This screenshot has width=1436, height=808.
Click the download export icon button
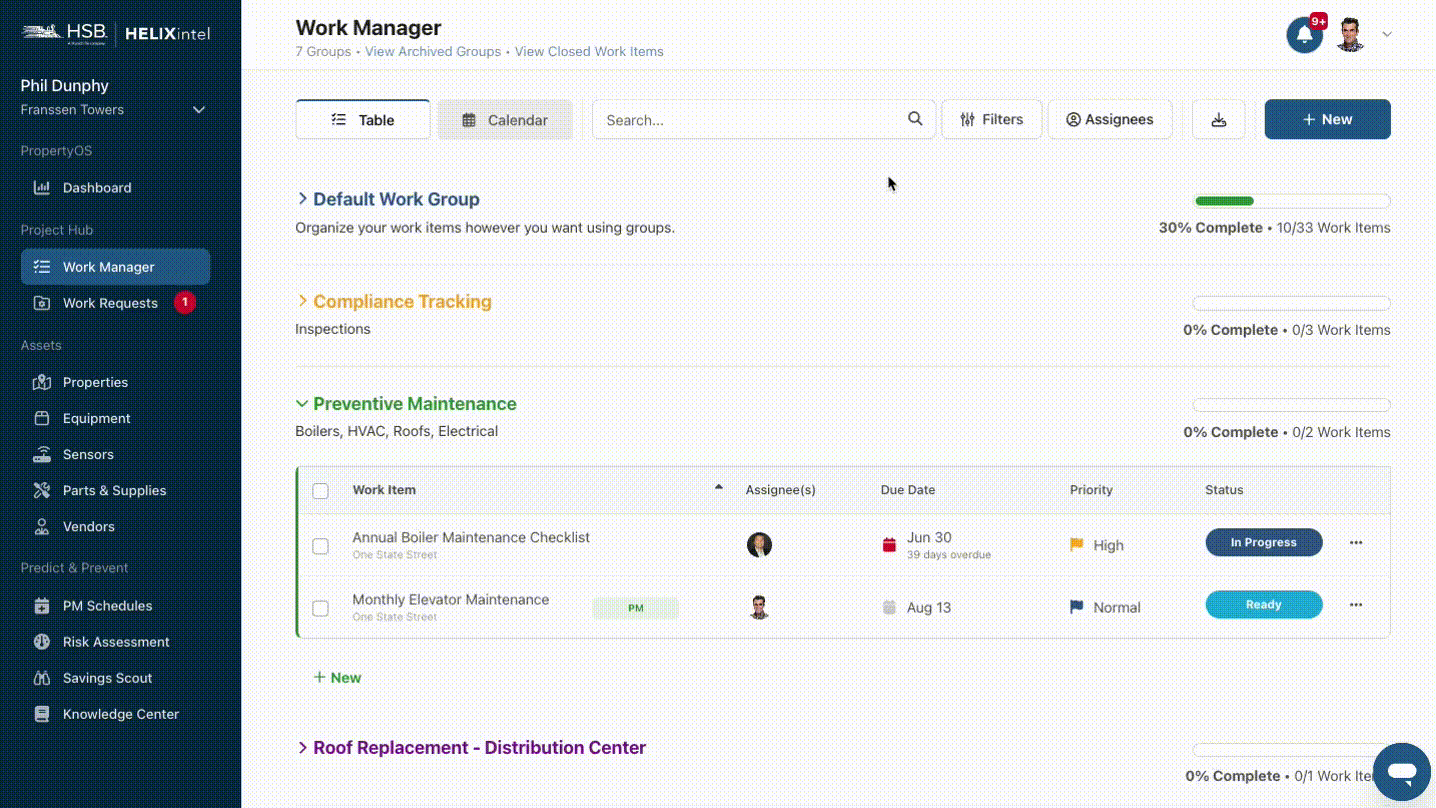click(1218, 119)
